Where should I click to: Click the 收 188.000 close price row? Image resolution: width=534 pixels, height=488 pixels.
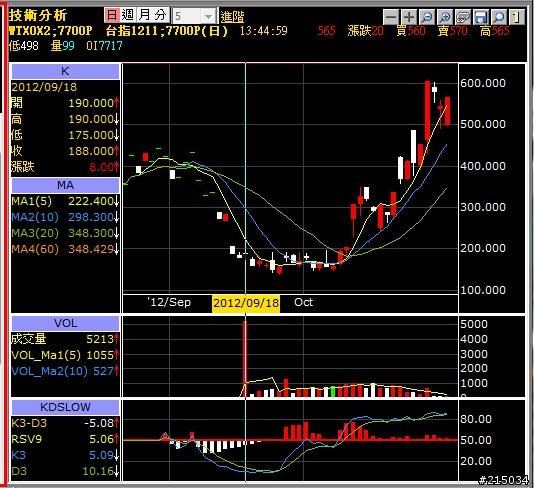(x=65, y=151)
